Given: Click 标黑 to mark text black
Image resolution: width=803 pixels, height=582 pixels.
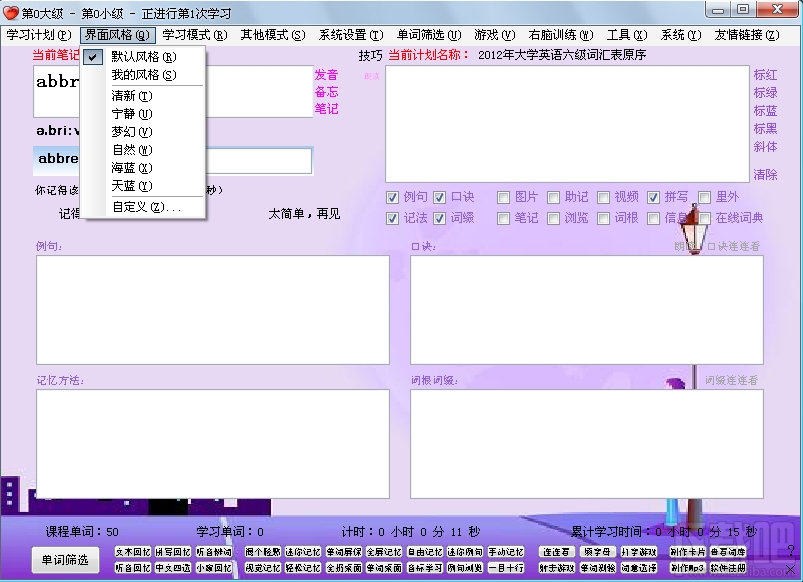Looking at the screenshot, I should [765, 129].
